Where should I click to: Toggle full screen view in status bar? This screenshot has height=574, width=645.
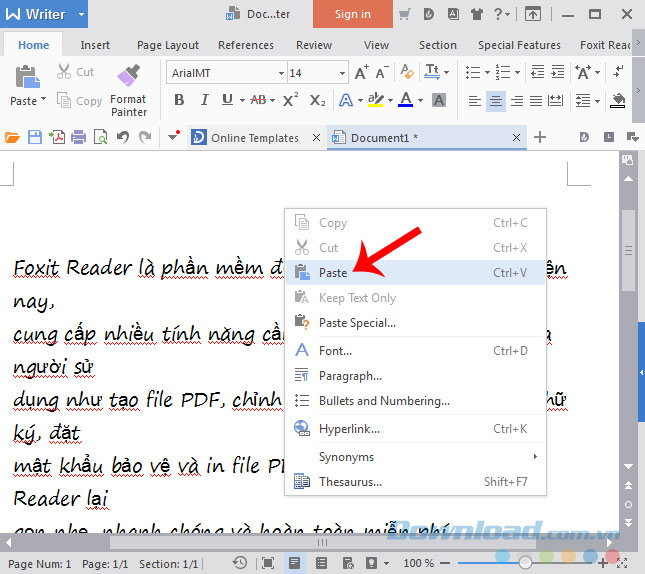click(268, 563)
